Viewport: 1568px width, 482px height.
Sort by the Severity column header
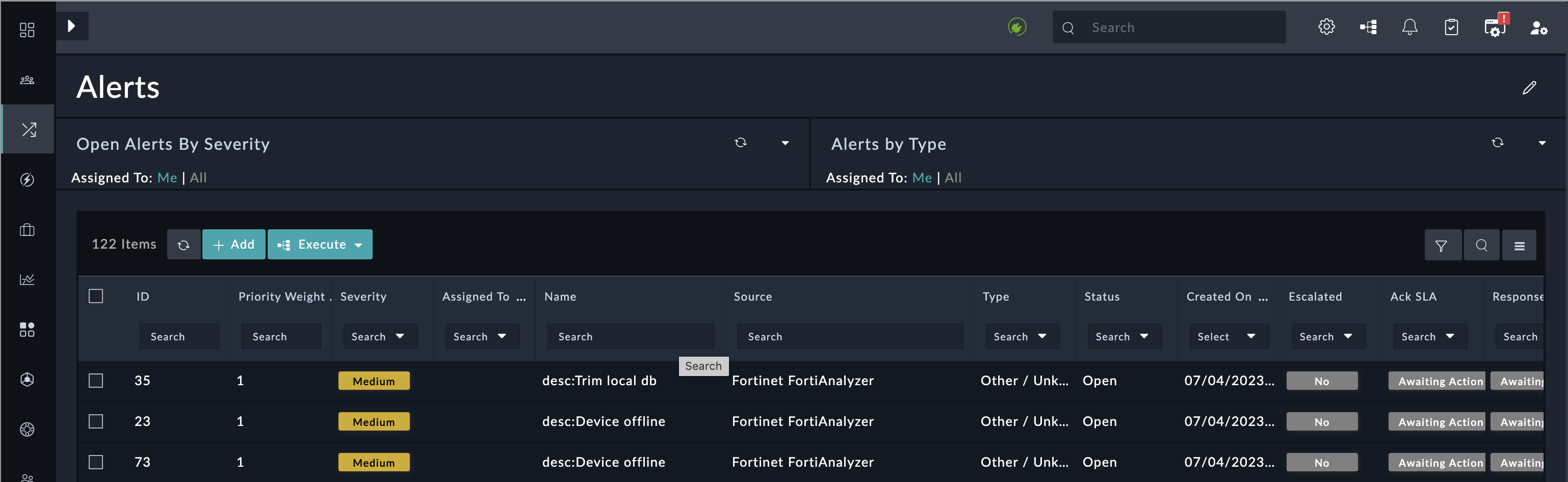point(363,297)
